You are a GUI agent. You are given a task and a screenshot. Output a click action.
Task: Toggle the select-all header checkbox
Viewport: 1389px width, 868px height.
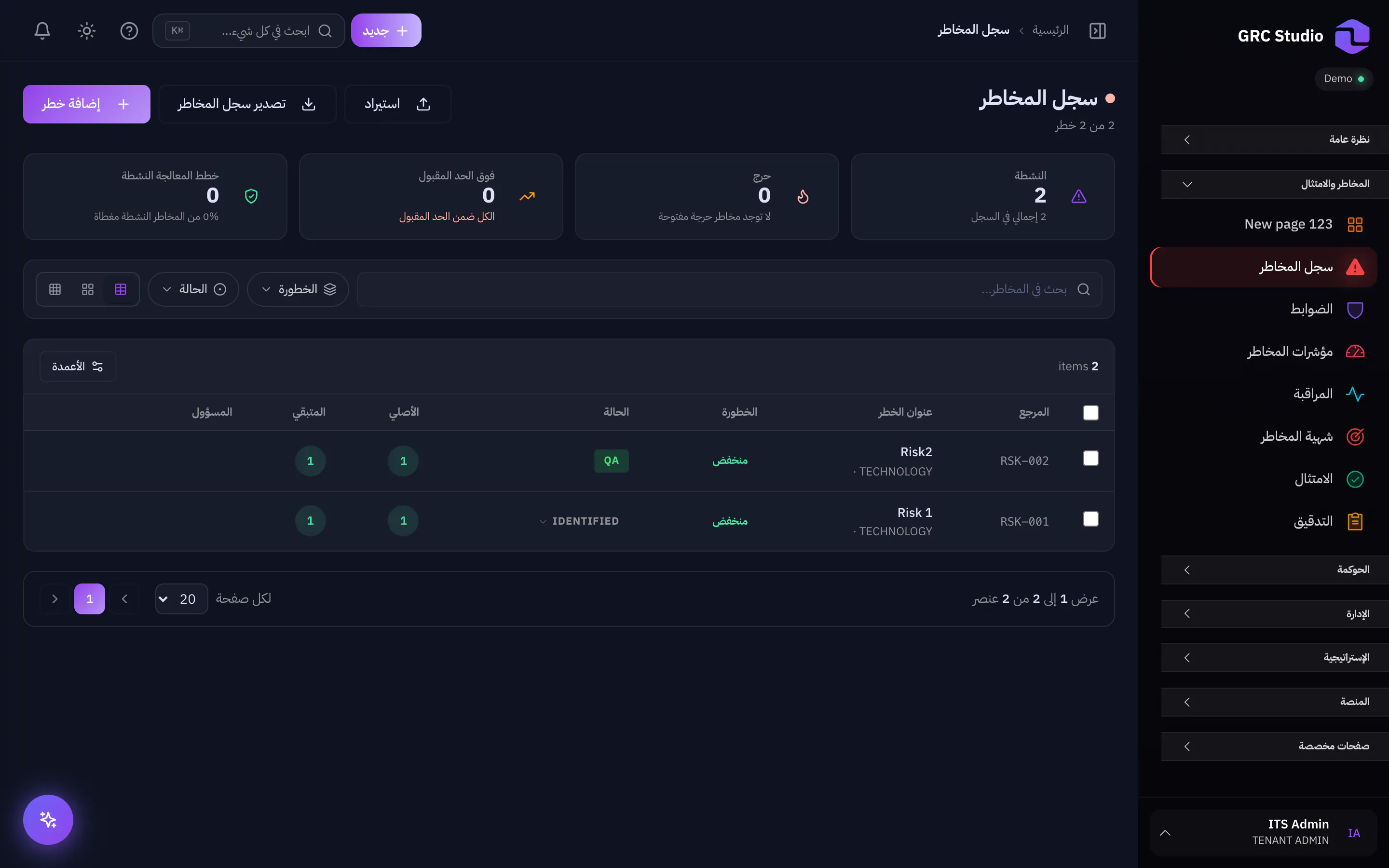coord(1090,413)
